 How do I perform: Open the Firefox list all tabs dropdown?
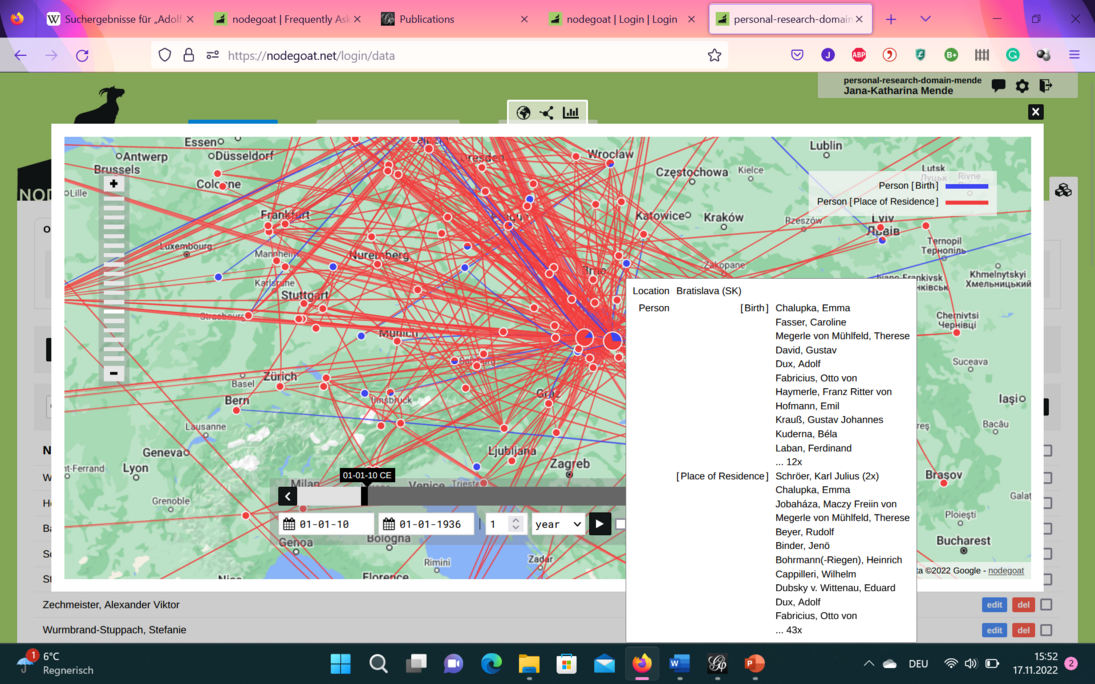[925, 19]
